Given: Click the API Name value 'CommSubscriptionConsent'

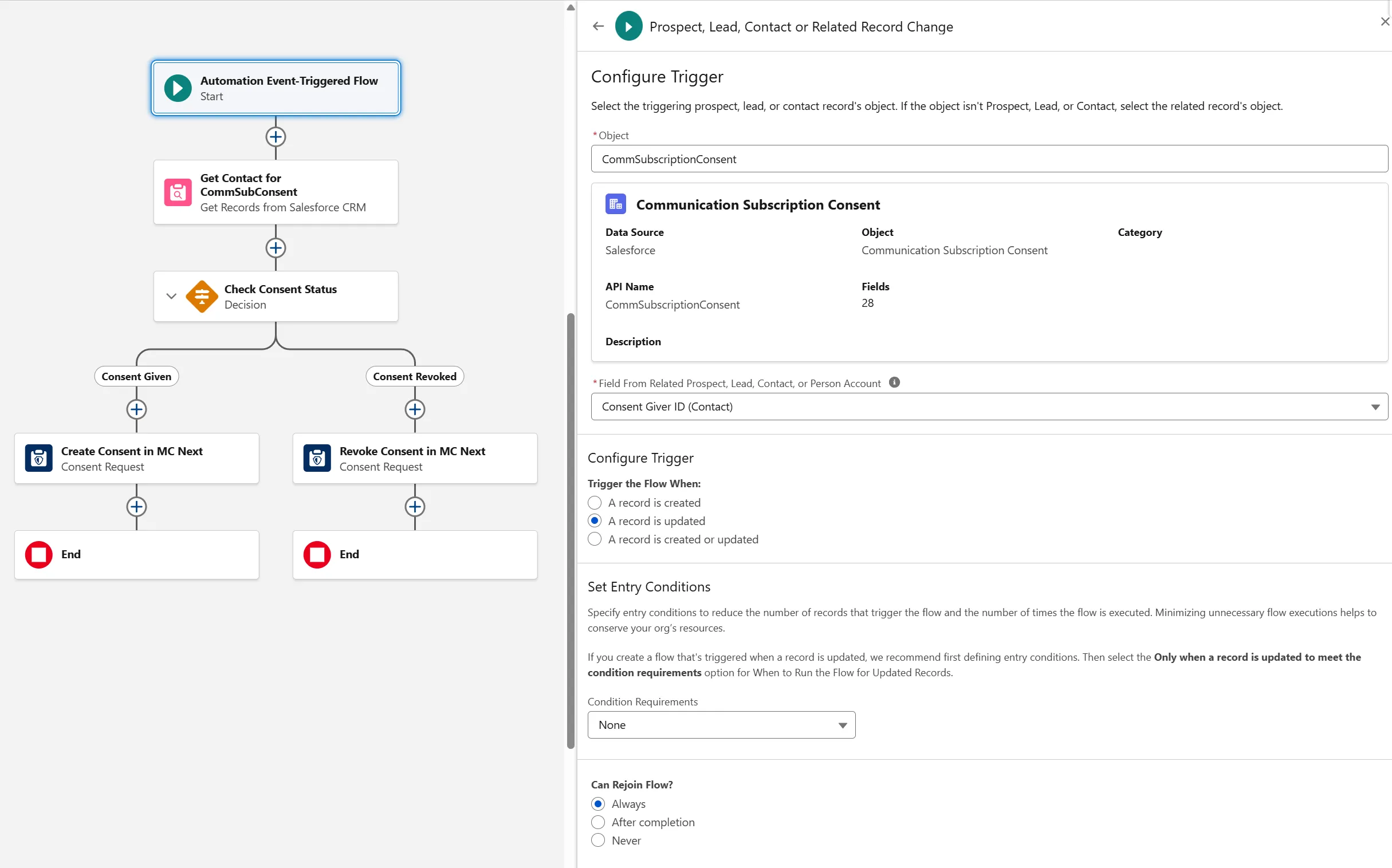Looking at the screenshot, I should [x=673, y=305].
